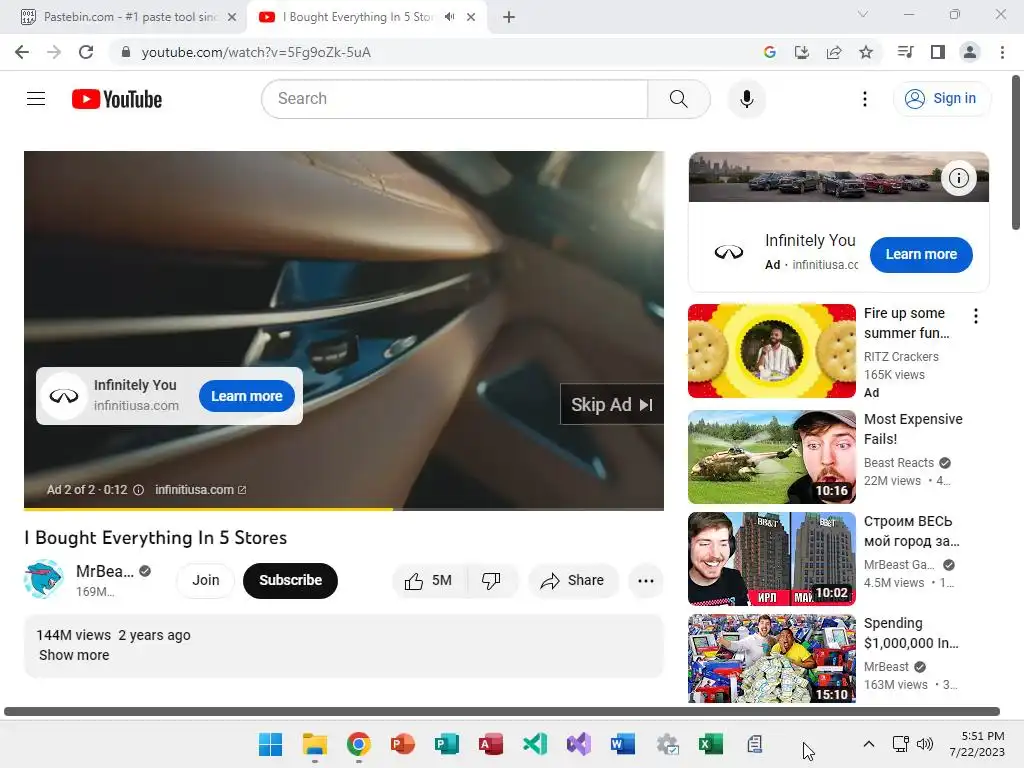The height and width of the screenshot is (768, 1024).
Task: Open tab search chevron
Action: pyautogui.click(x=863, y=14)
